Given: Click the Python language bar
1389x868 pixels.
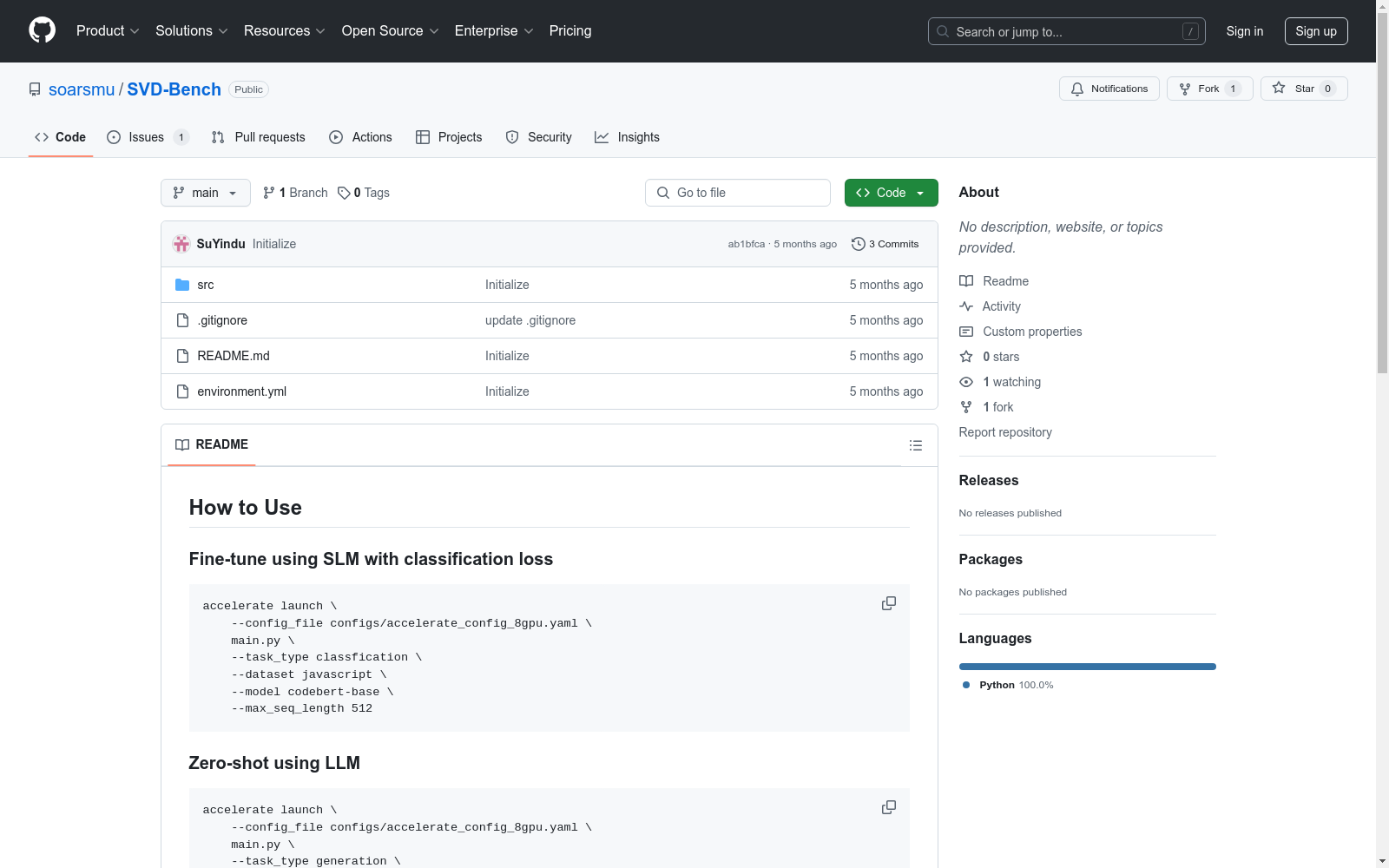Looking at the screenshot, I should coord(1087,667).
